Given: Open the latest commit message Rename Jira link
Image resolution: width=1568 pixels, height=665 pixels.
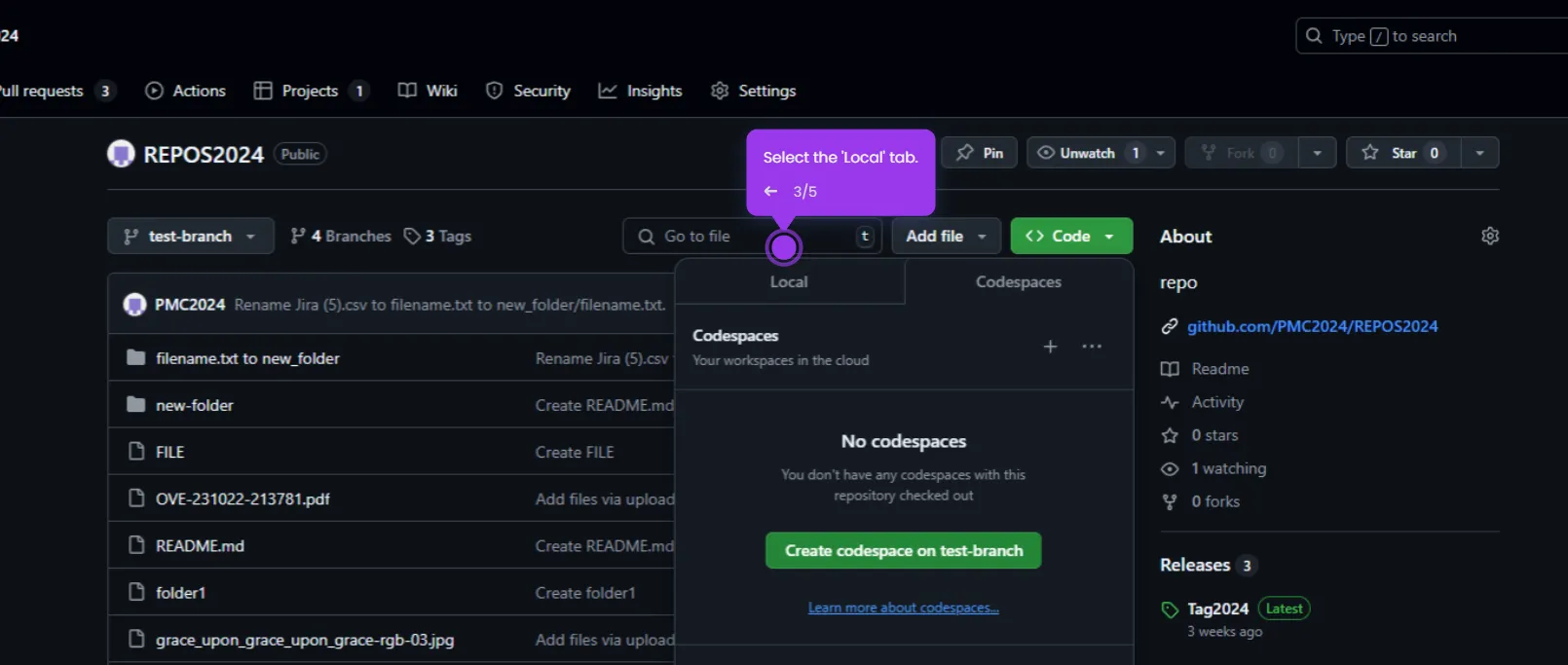Looking at the screenshot, I should click(450, 305).
